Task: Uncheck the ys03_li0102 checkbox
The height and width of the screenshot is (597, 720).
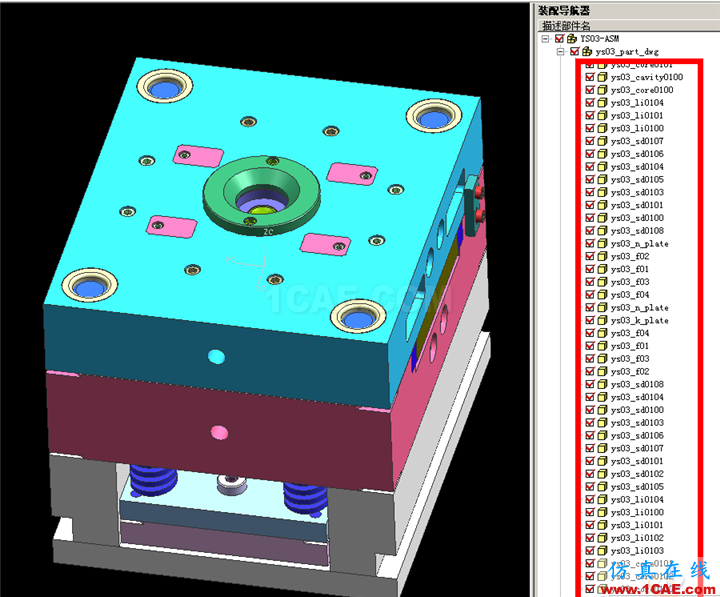Action: coord(590,538)
